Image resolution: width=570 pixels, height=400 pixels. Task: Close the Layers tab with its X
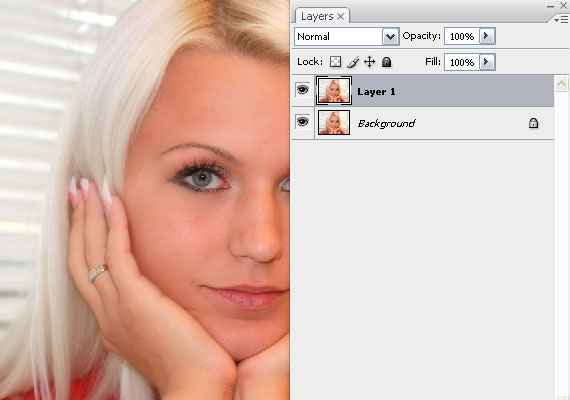pyautogui.click(x=340, y=16)
